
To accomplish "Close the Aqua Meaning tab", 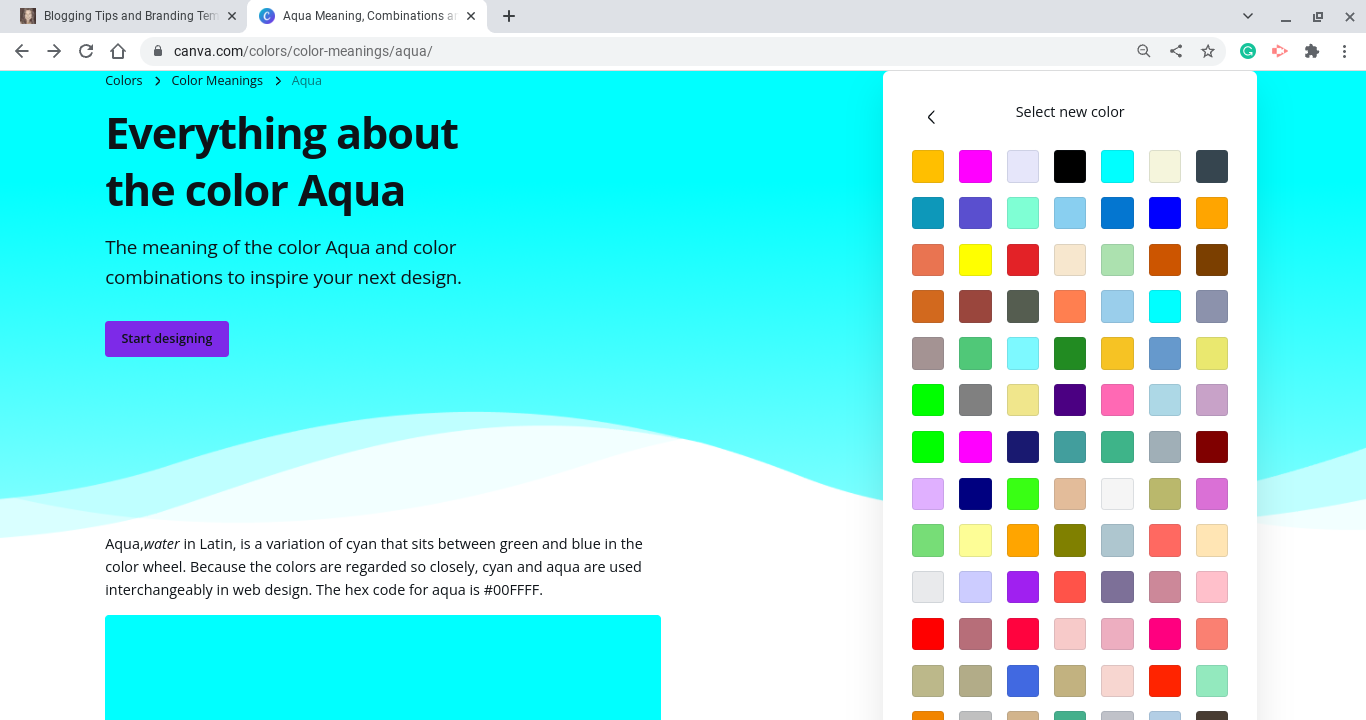I will [472, 16].
